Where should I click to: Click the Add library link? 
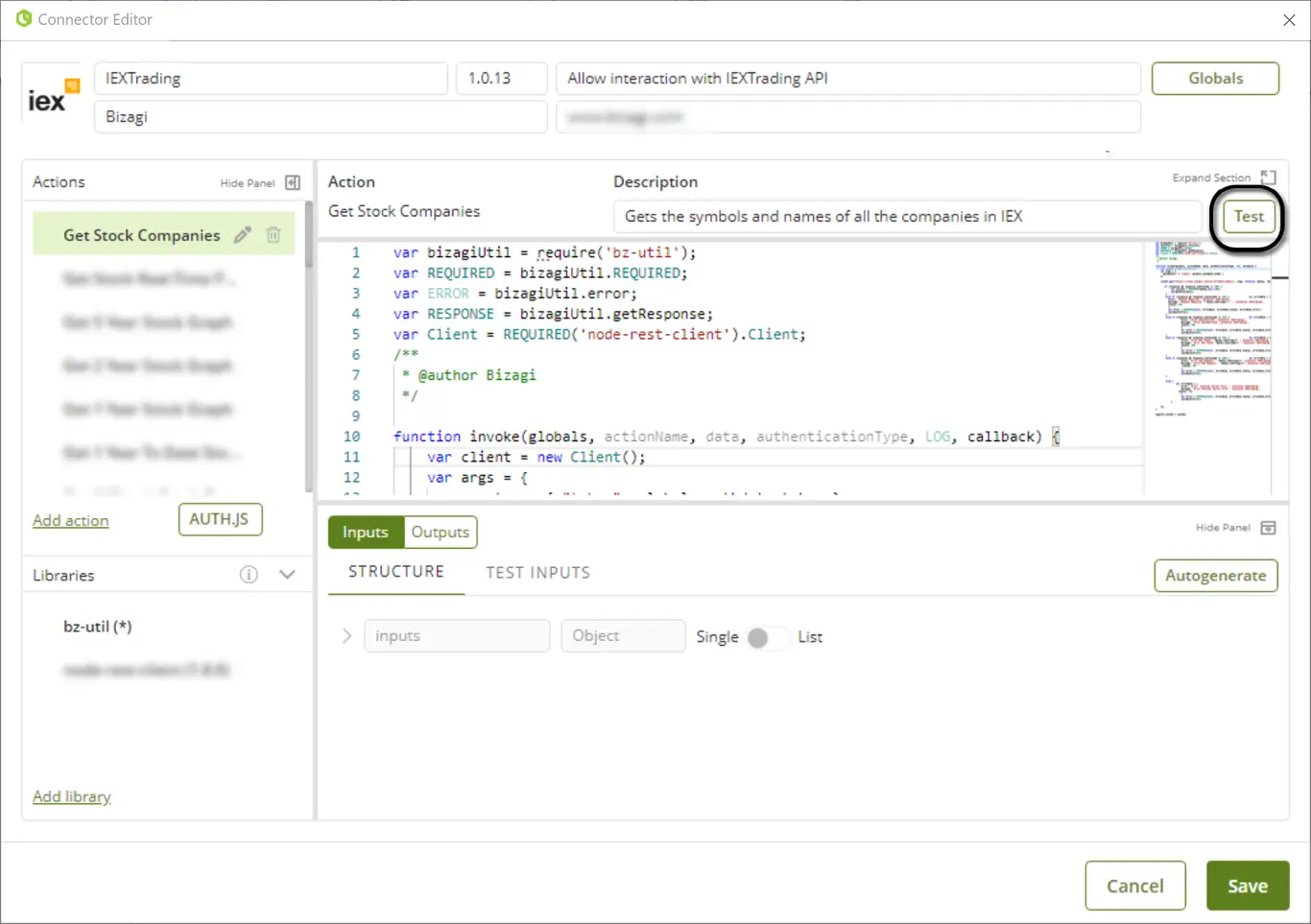pos(72,796)
